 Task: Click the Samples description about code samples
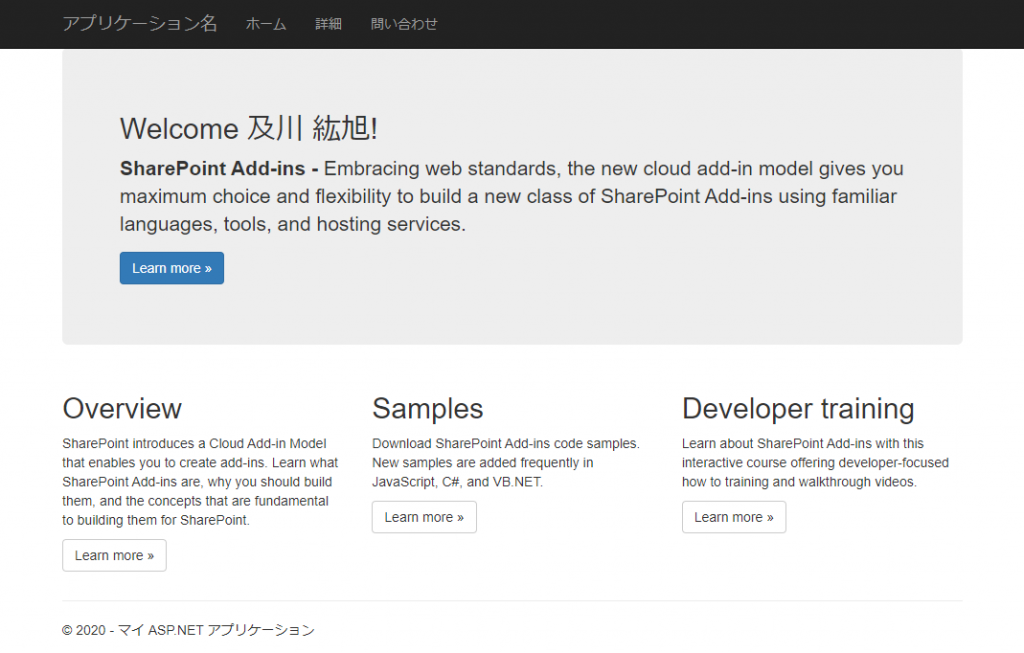tap(505, 462)
